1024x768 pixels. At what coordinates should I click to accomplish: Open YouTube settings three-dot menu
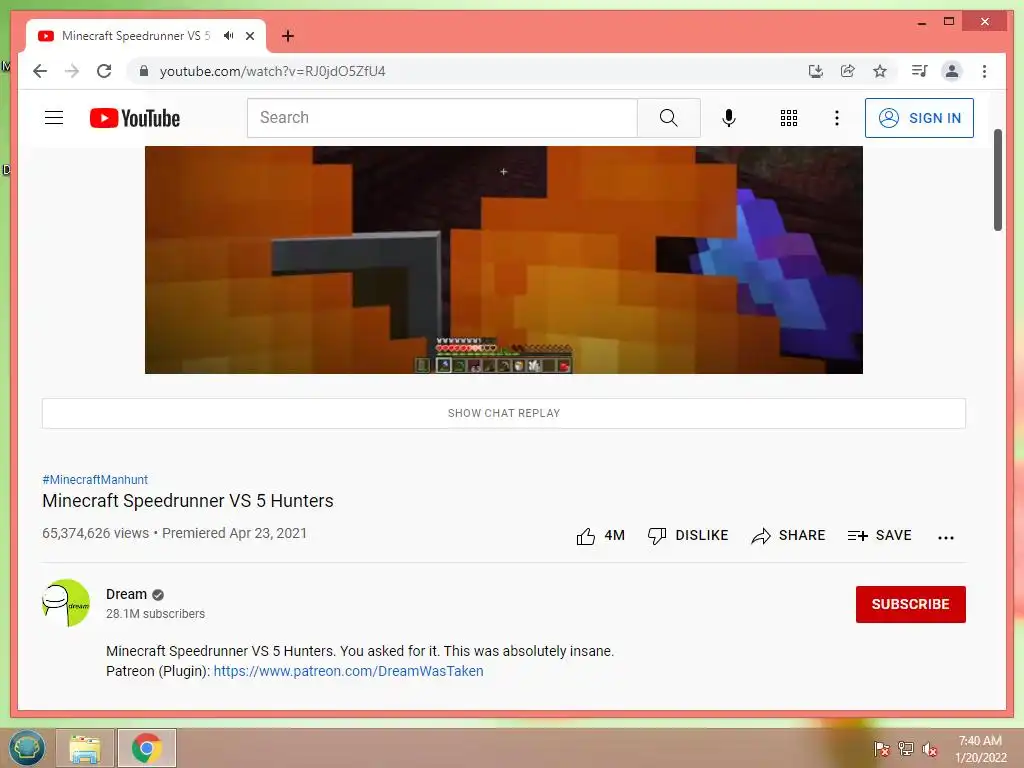click(x=837, y=118)
